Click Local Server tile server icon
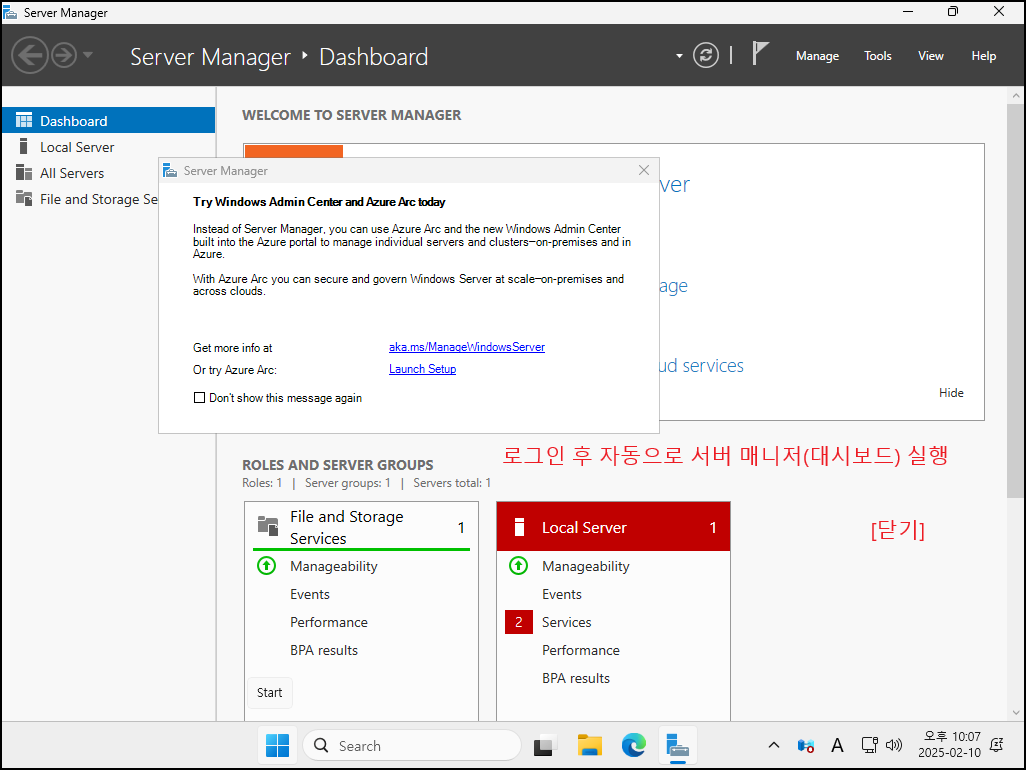Screen dimensions: 1026x770 tap(520, 527)
